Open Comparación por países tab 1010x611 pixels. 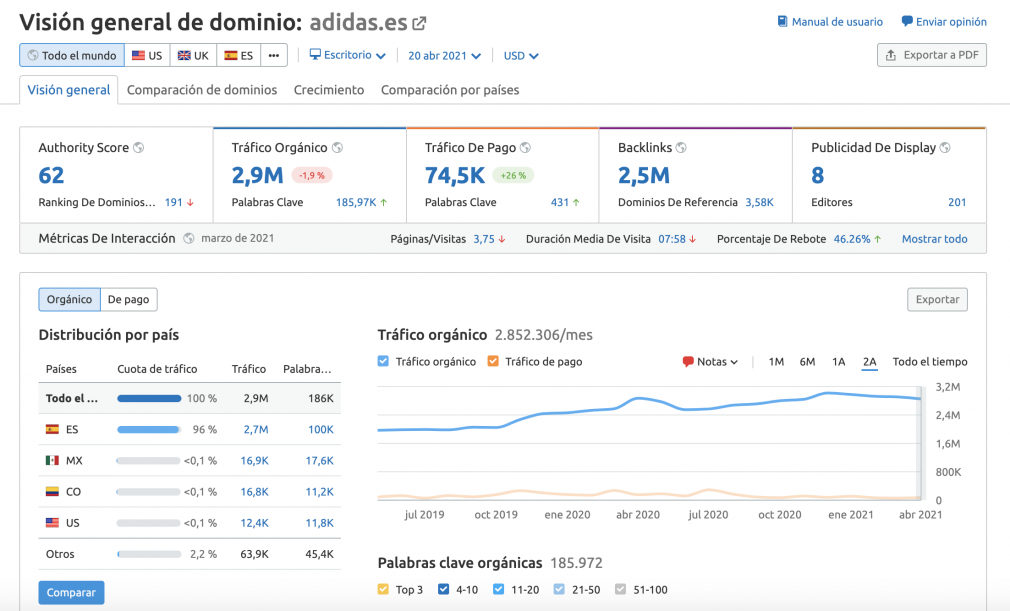pyautogui.click(x=450, y=90)
